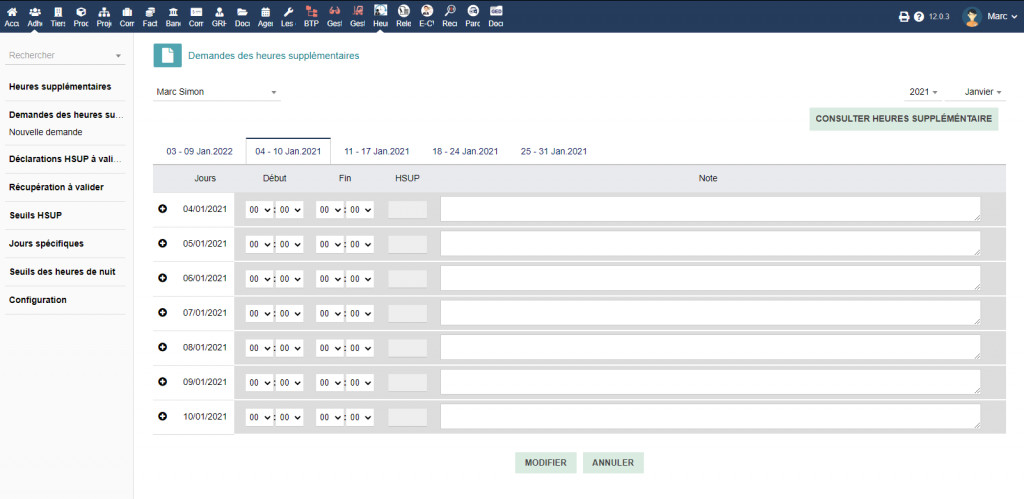Open Configuration sidebar item
Viewport: 1024px width, 499px height.
pyautogui.click(x=38, y=300)
